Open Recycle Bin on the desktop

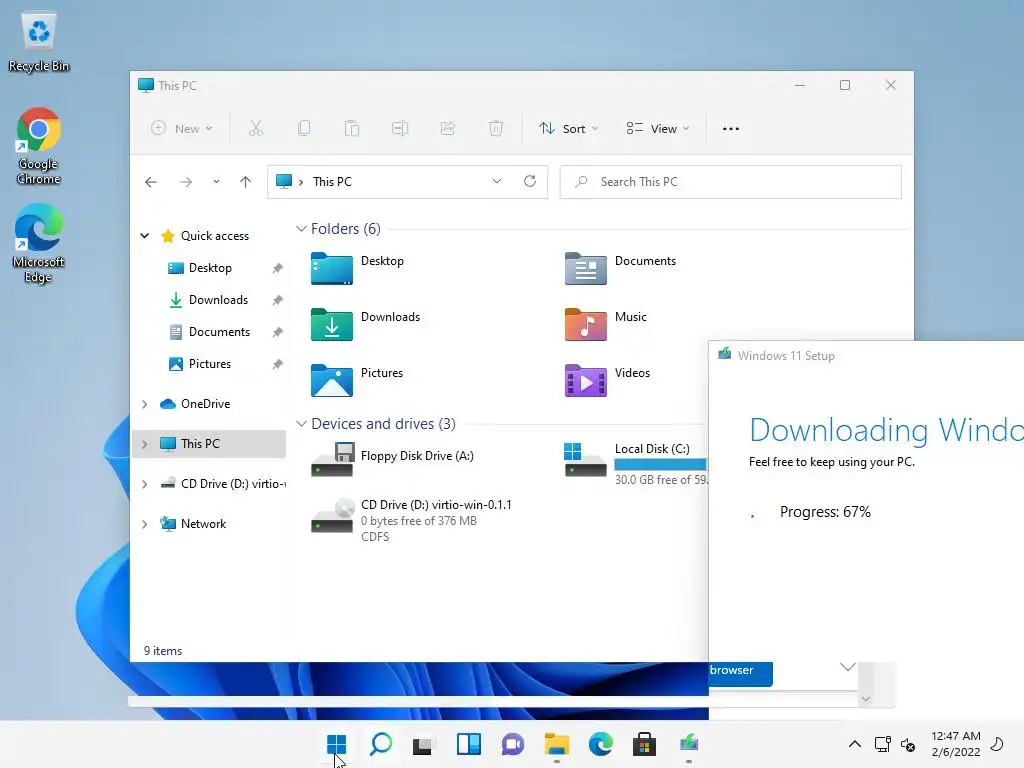(x=39, y=42)
